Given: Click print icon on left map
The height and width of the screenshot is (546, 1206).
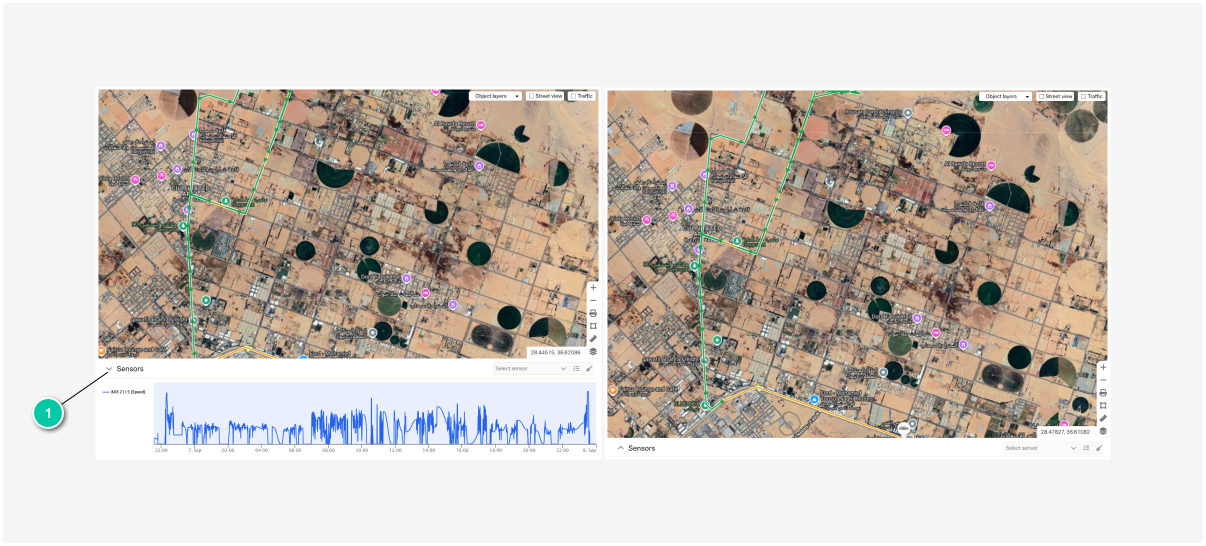Looking at the screenshot, I should point(593,313).
